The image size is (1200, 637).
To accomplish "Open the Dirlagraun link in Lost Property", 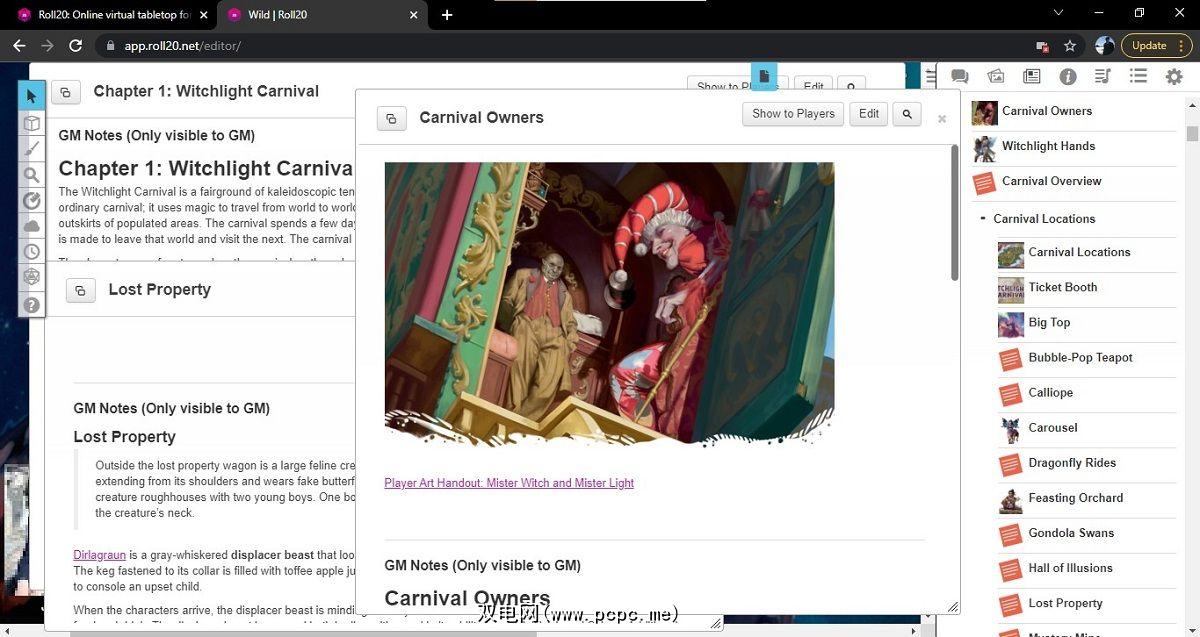I will coord(98,555).
